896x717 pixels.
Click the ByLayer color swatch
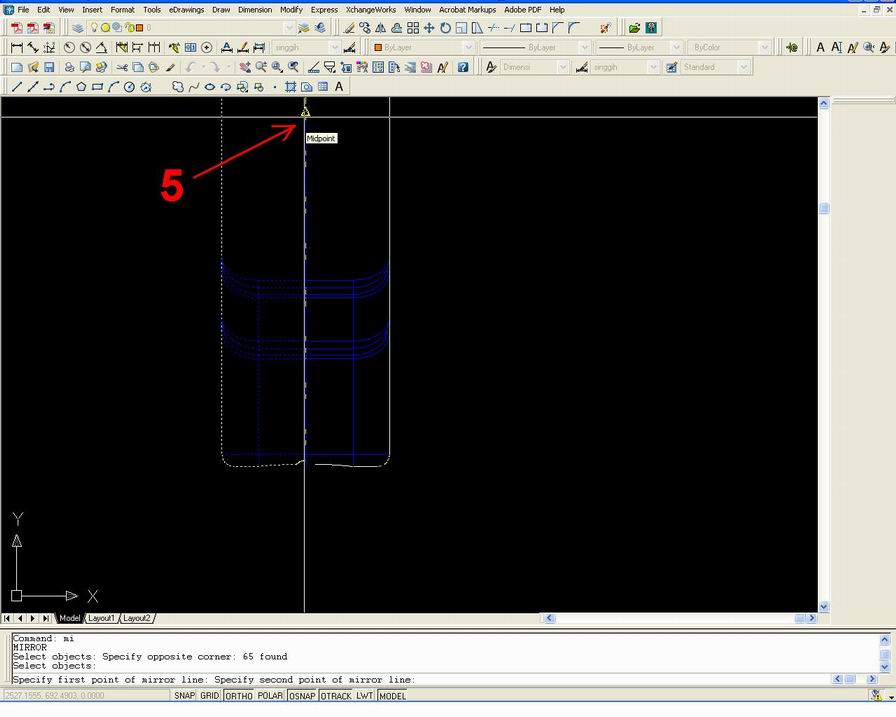(376, 47)
